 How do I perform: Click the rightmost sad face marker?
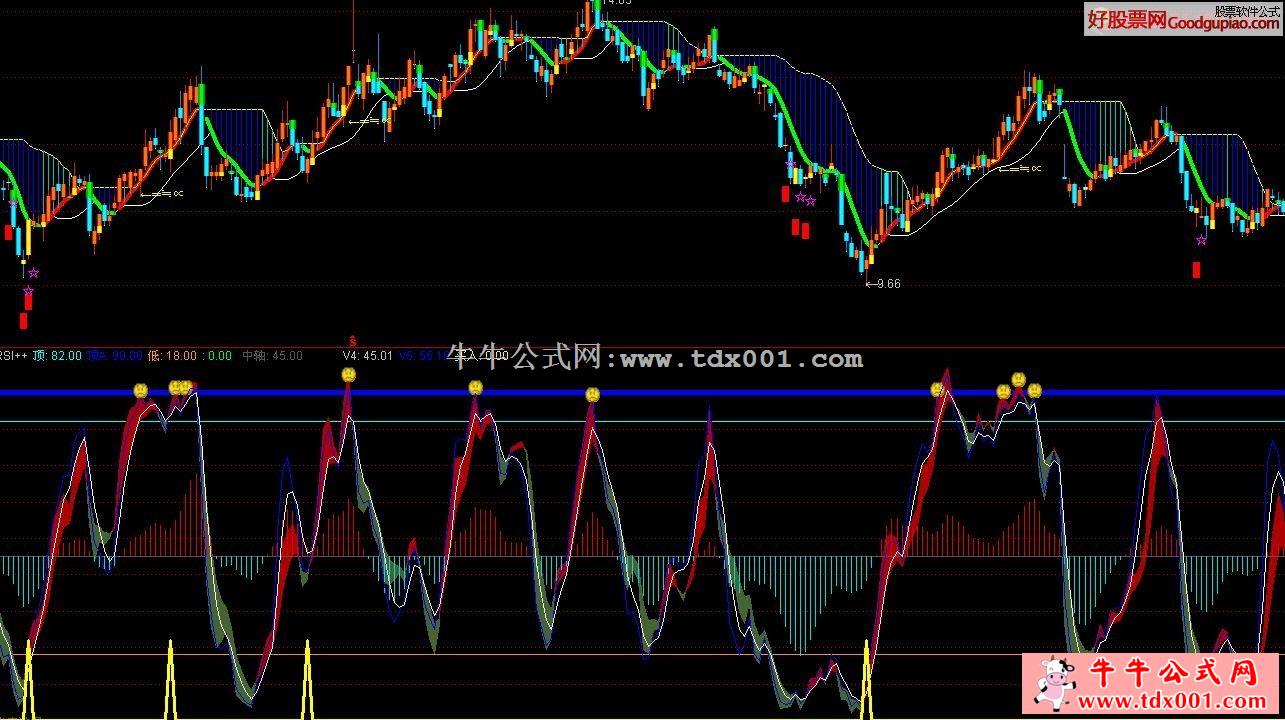(x=1034, y=389)
